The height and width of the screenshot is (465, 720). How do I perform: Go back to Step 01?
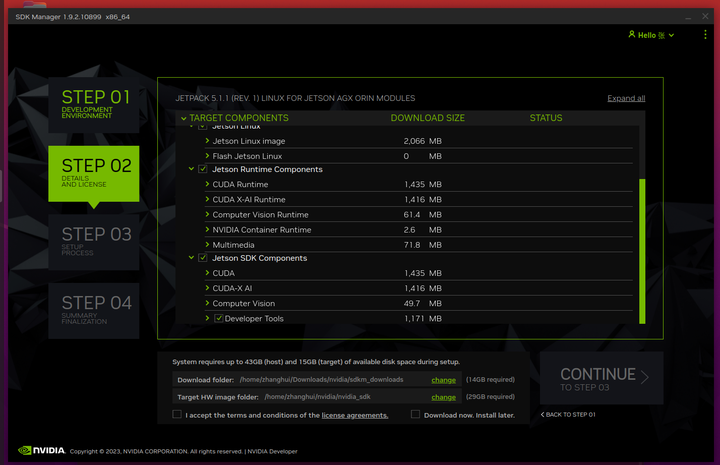[x=568, y=415]
